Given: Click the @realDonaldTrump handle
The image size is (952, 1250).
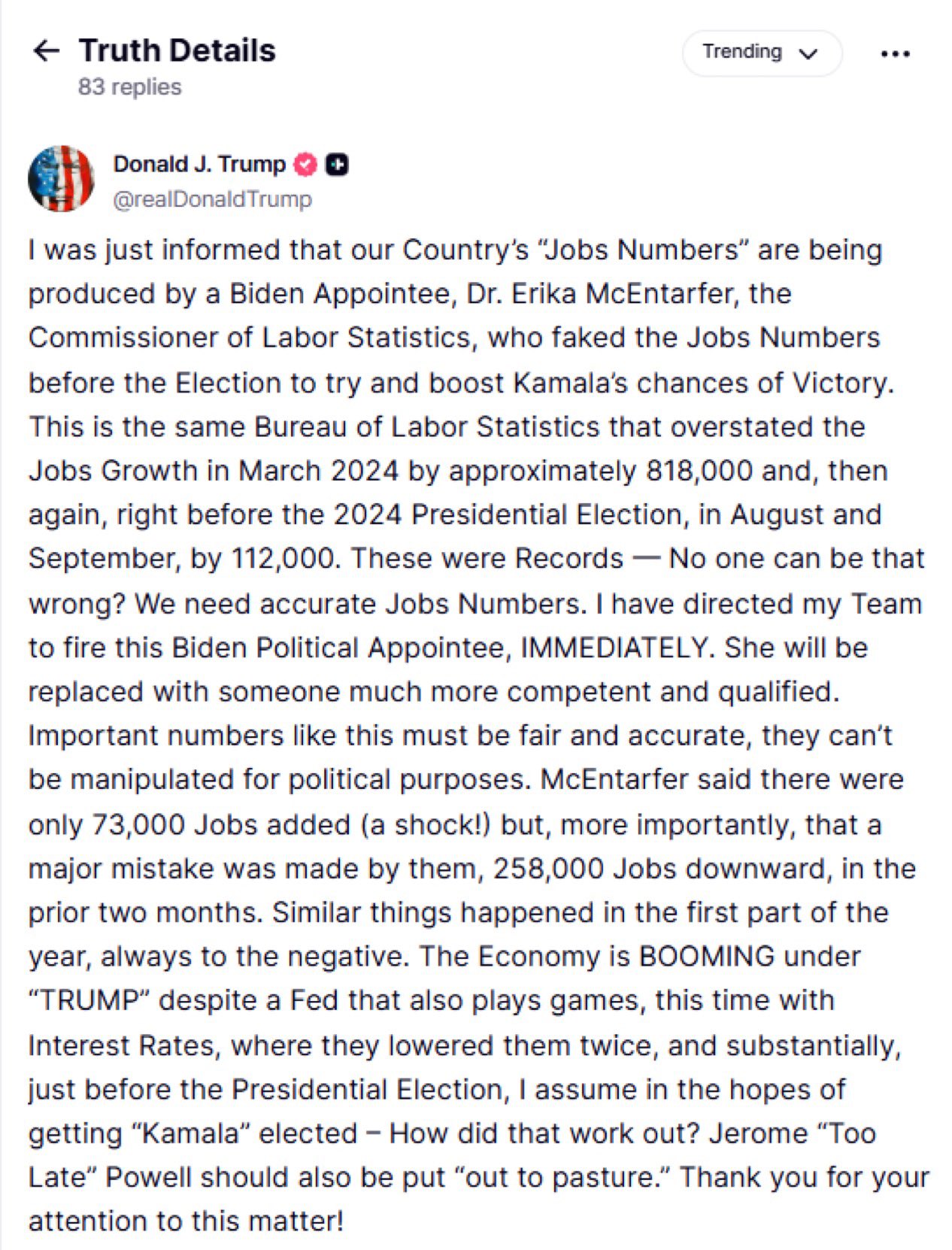Looking at the screenshot, I should [212, 199].
